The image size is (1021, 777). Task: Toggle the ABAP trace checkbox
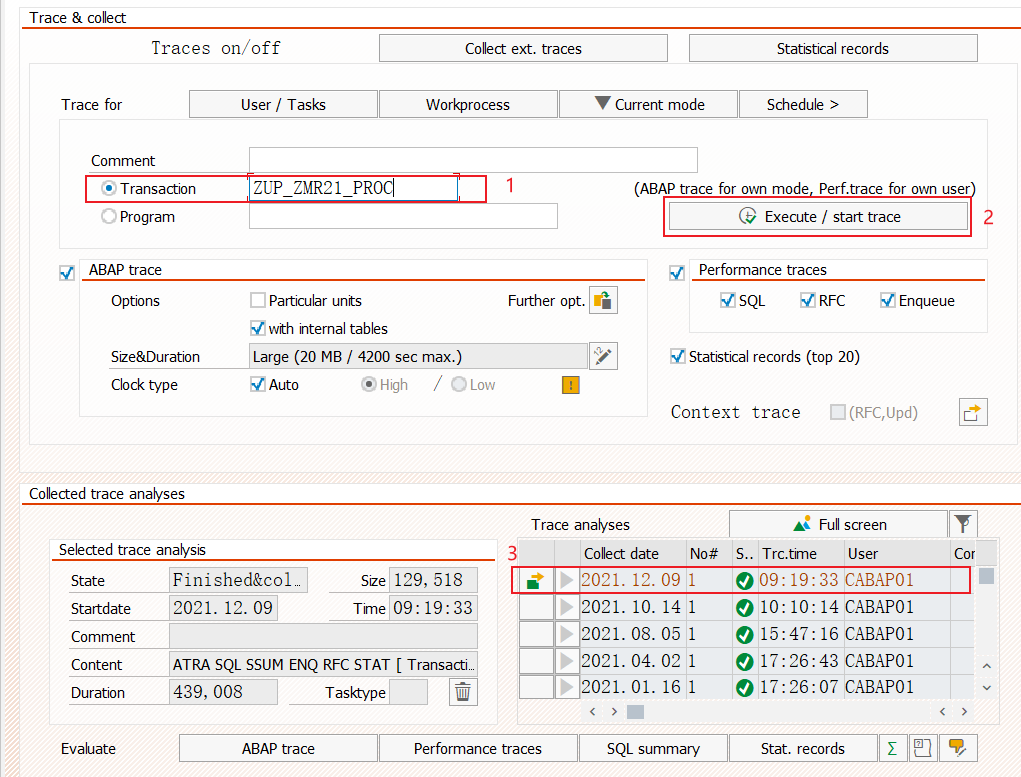click(x=66, y=272)
